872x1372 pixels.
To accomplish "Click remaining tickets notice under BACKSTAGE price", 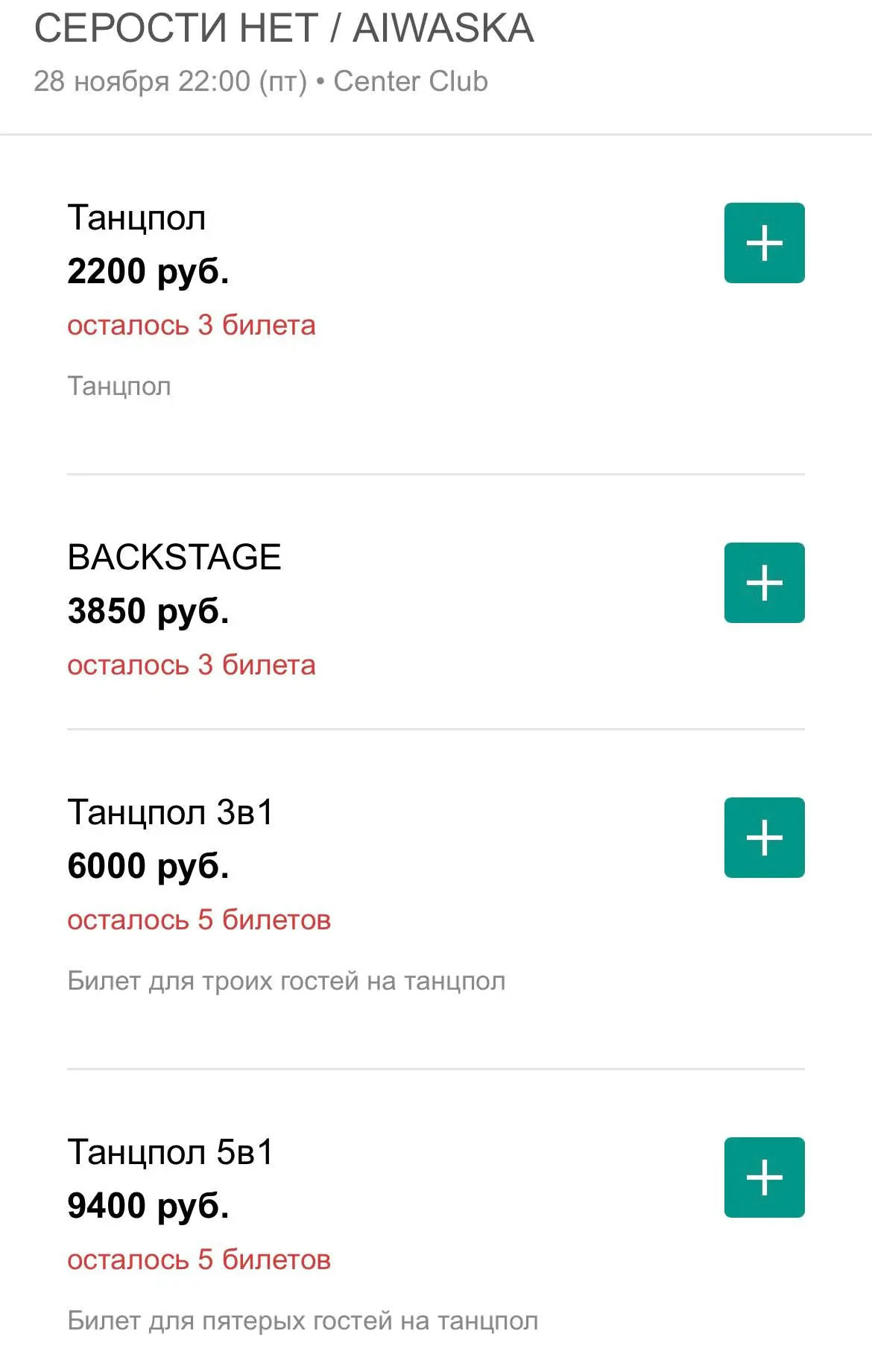I will point(192,666).
